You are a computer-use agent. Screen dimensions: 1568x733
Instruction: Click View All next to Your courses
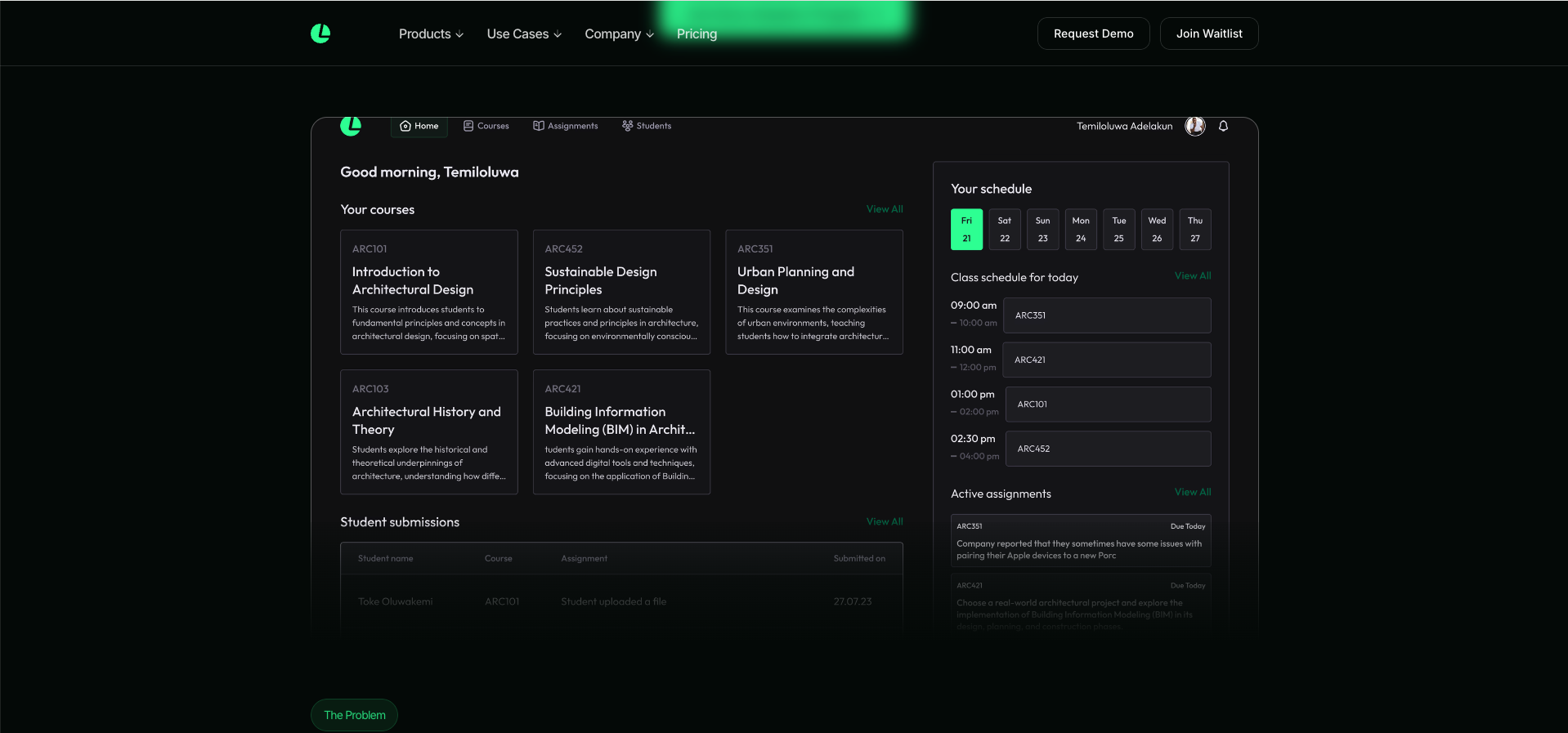click(x=885, y=209)
